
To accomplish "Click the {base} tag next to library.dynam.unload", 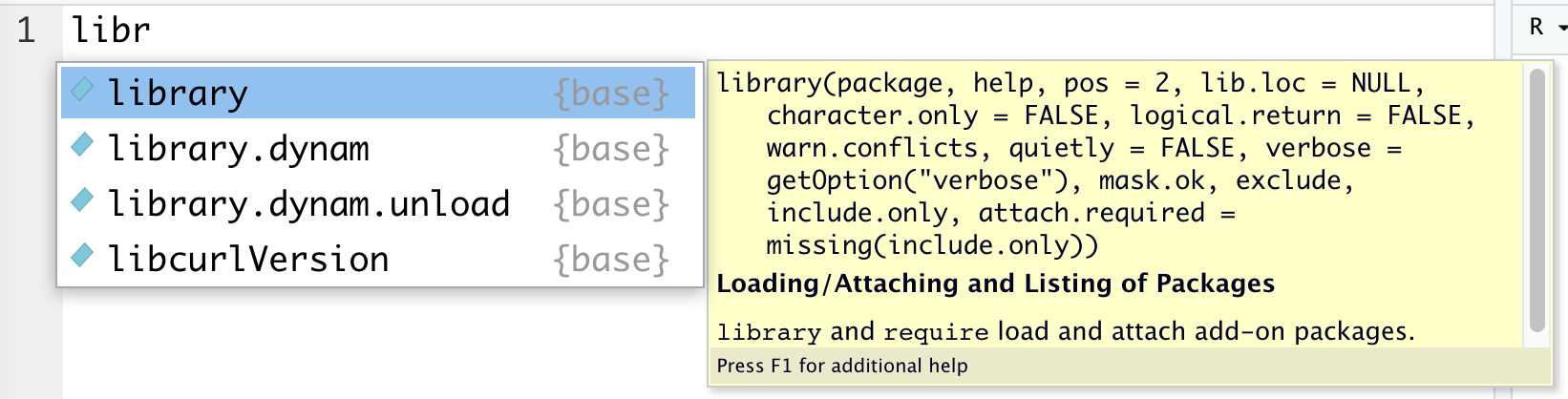I will point(612,204).
